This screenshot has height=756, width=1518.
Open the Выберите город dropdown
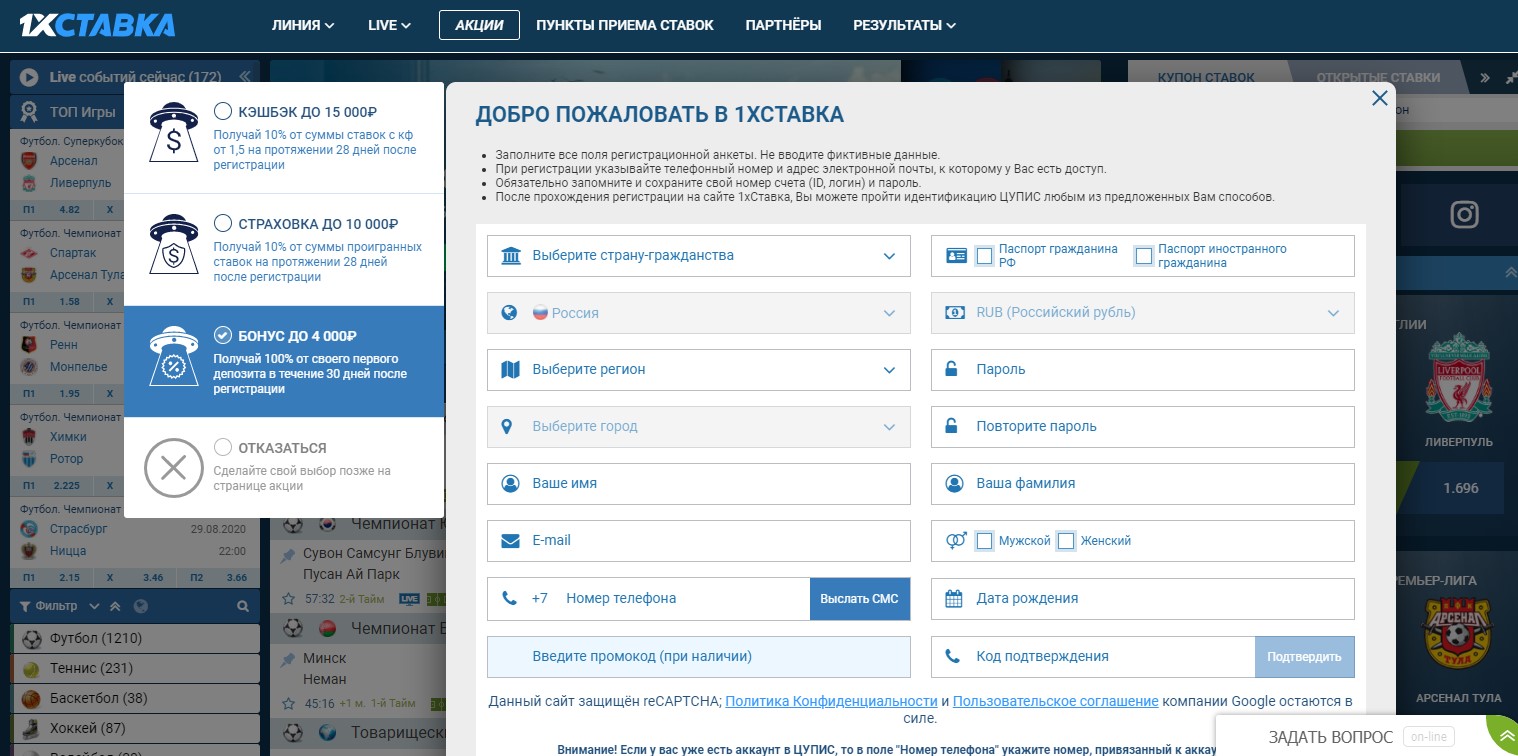click(699, 427)
